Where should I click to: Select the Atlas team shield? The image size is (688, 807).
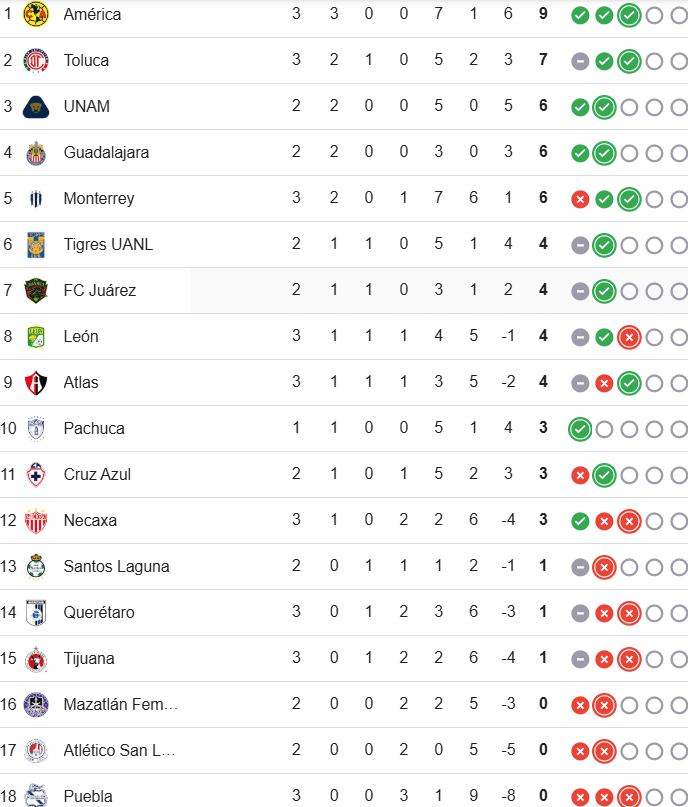pyautogui.click(x=36, y=382)
